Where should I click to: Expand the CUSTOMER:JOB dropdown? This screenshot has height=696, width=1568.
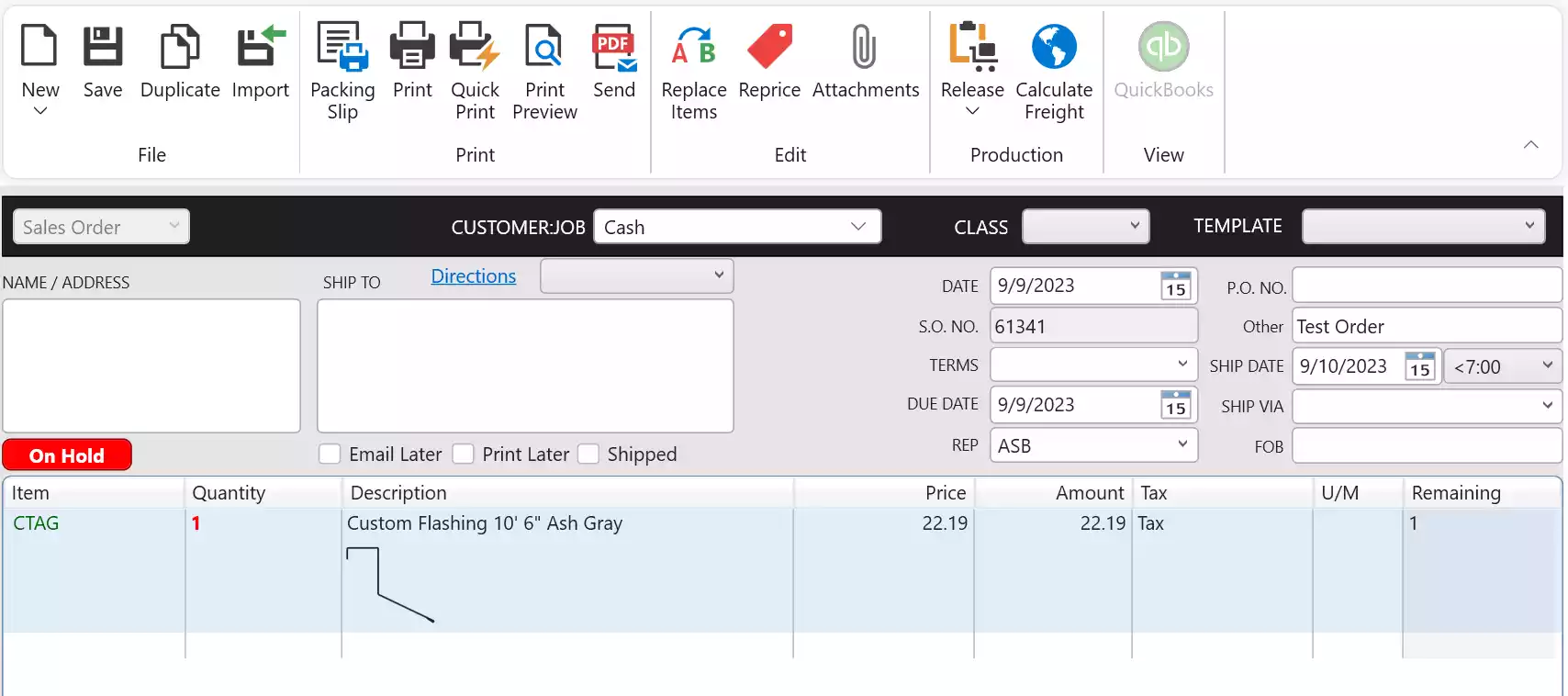tap(857, 227)
